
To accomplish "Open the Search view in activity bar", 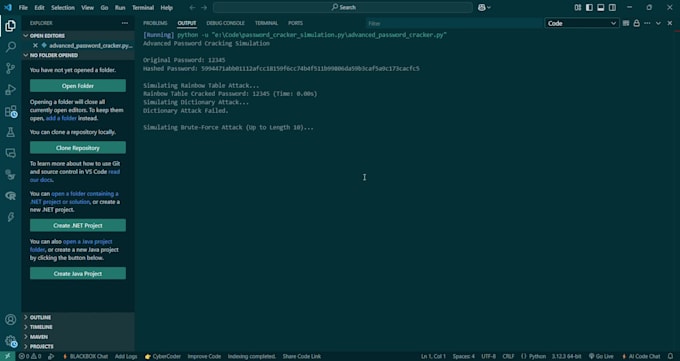I will (10, 47).
